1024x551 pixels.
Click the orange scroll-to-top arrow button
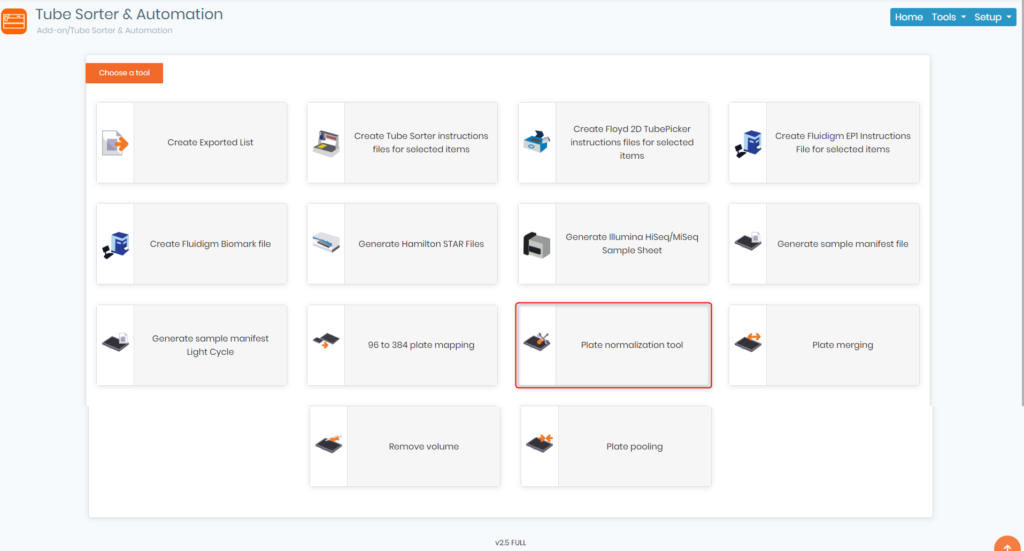(x=1007, y=544)
